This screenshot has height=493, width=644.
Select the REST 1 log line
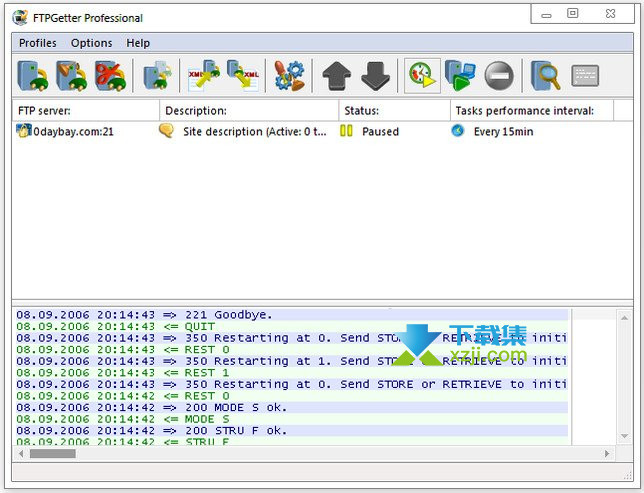tap(292, 373)
